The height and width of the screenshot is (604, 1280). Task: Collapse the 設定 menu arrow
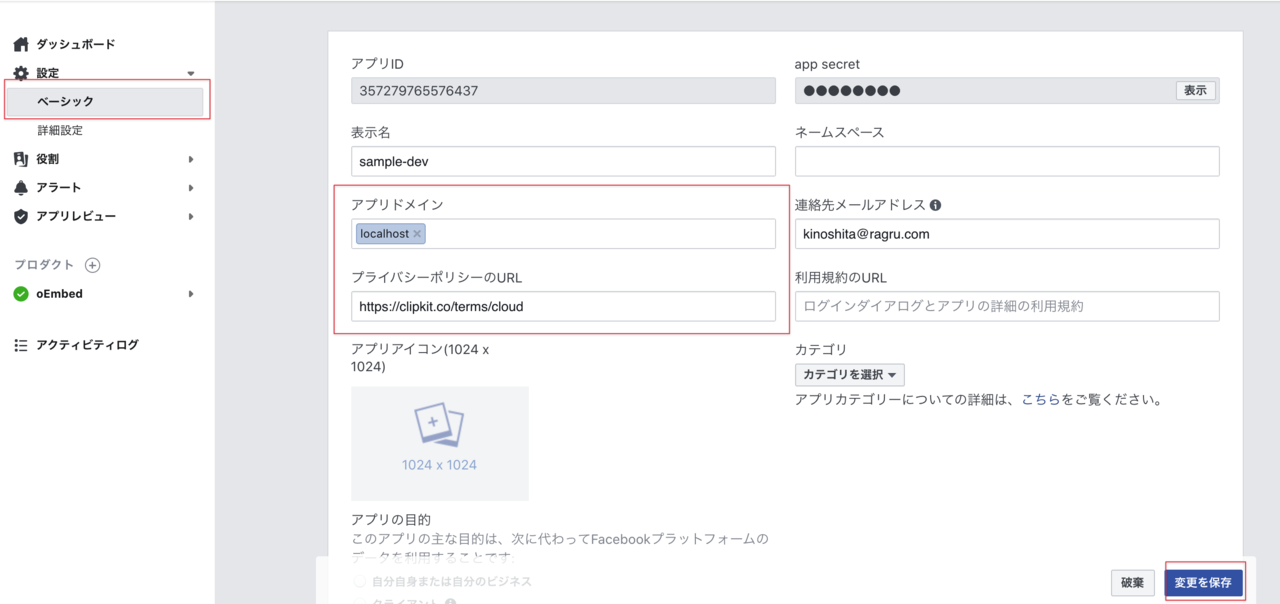coord(191,73)
